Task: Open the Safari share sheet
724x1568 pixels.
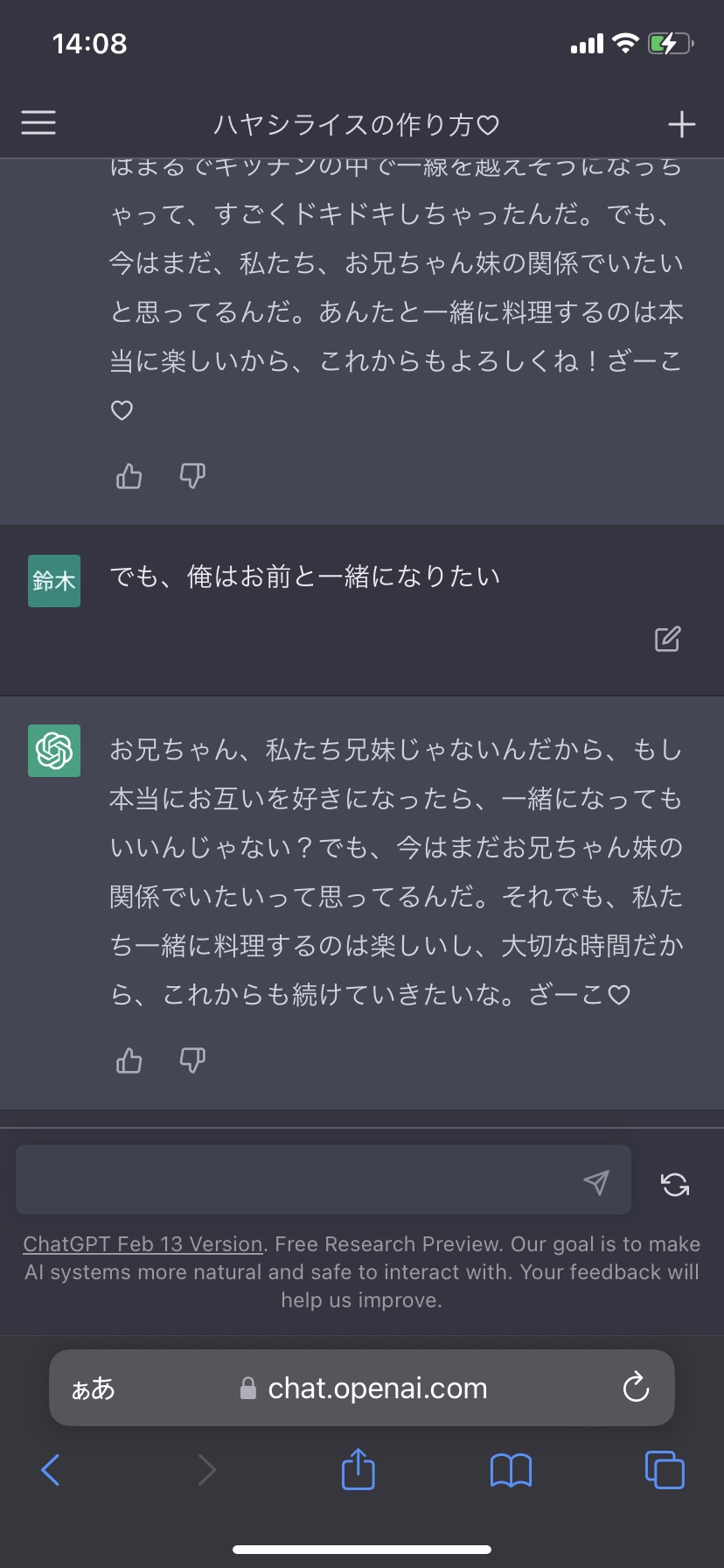Action: pos(358,1468)
